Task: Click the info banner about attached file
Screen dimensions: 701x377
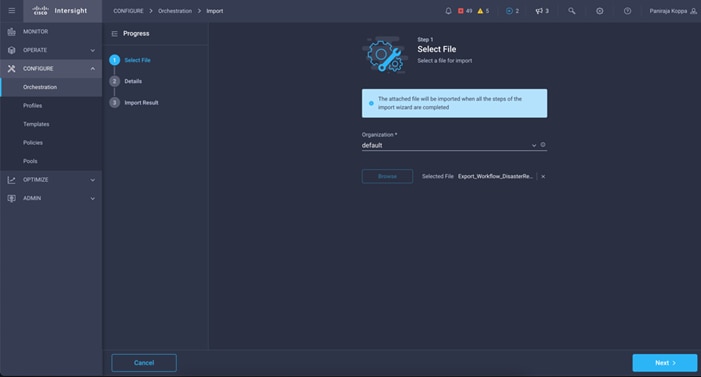Action: click(454, 103)
